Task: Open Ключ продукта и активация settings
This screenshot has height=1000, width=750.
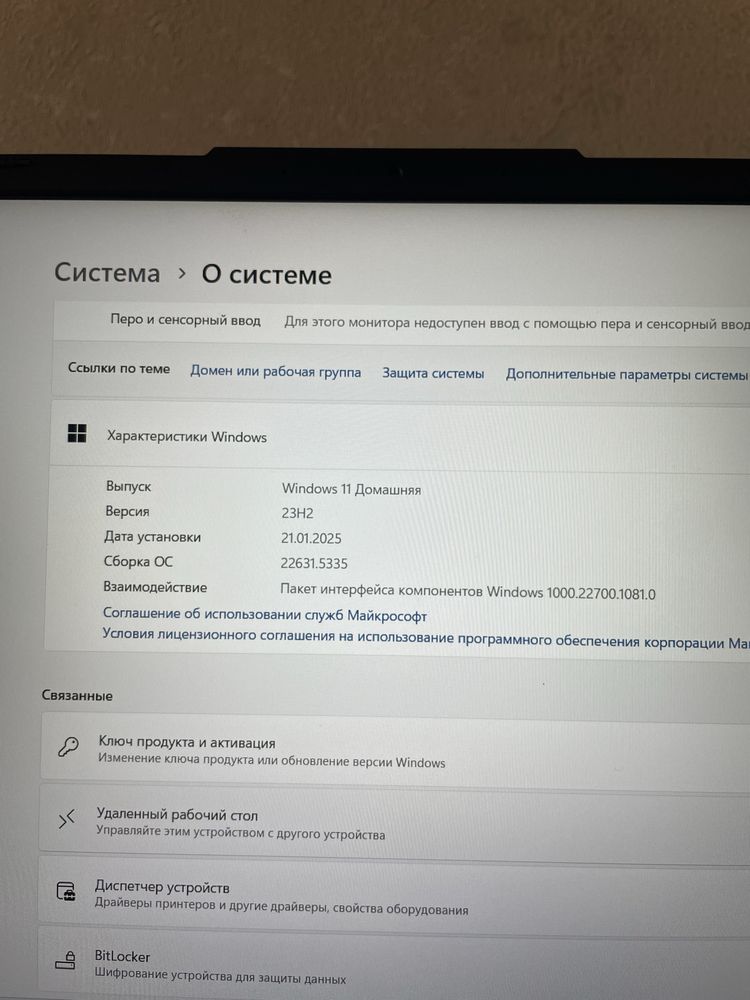Action: 395,751
